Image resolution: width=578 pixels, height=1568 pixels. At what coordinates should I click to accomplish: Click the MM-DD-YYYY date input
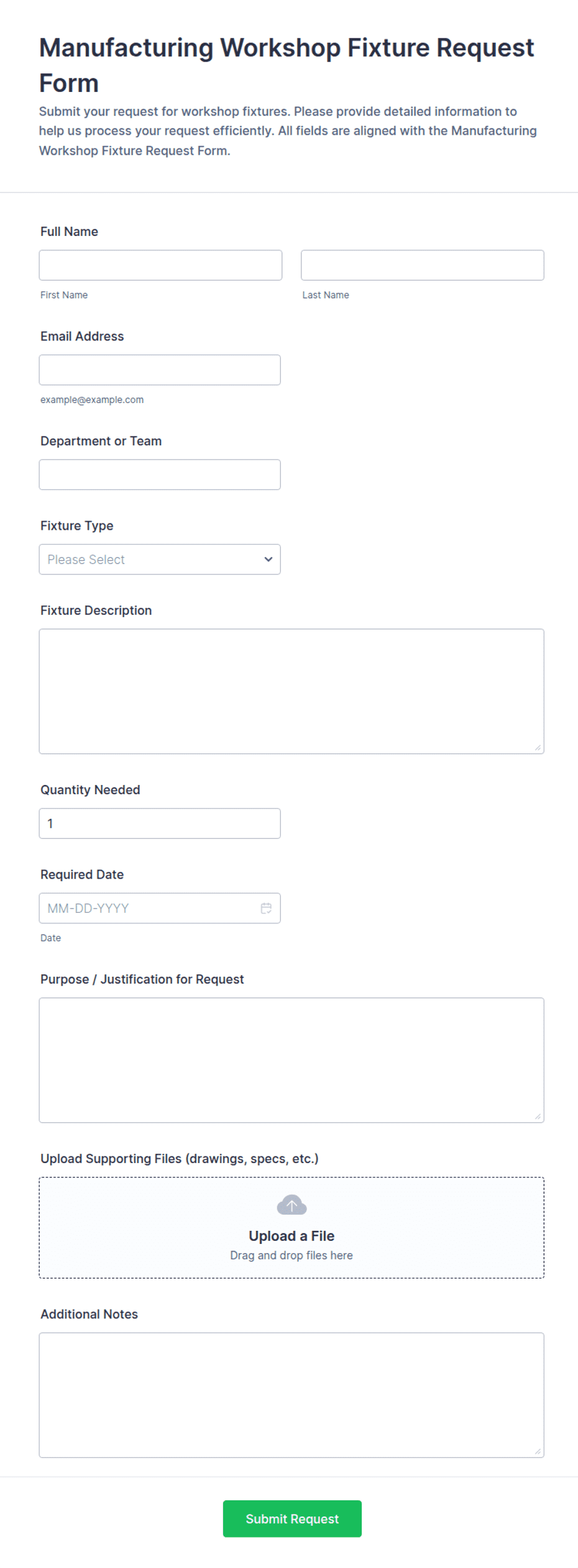pyautogui.click(x=160, y=908)
